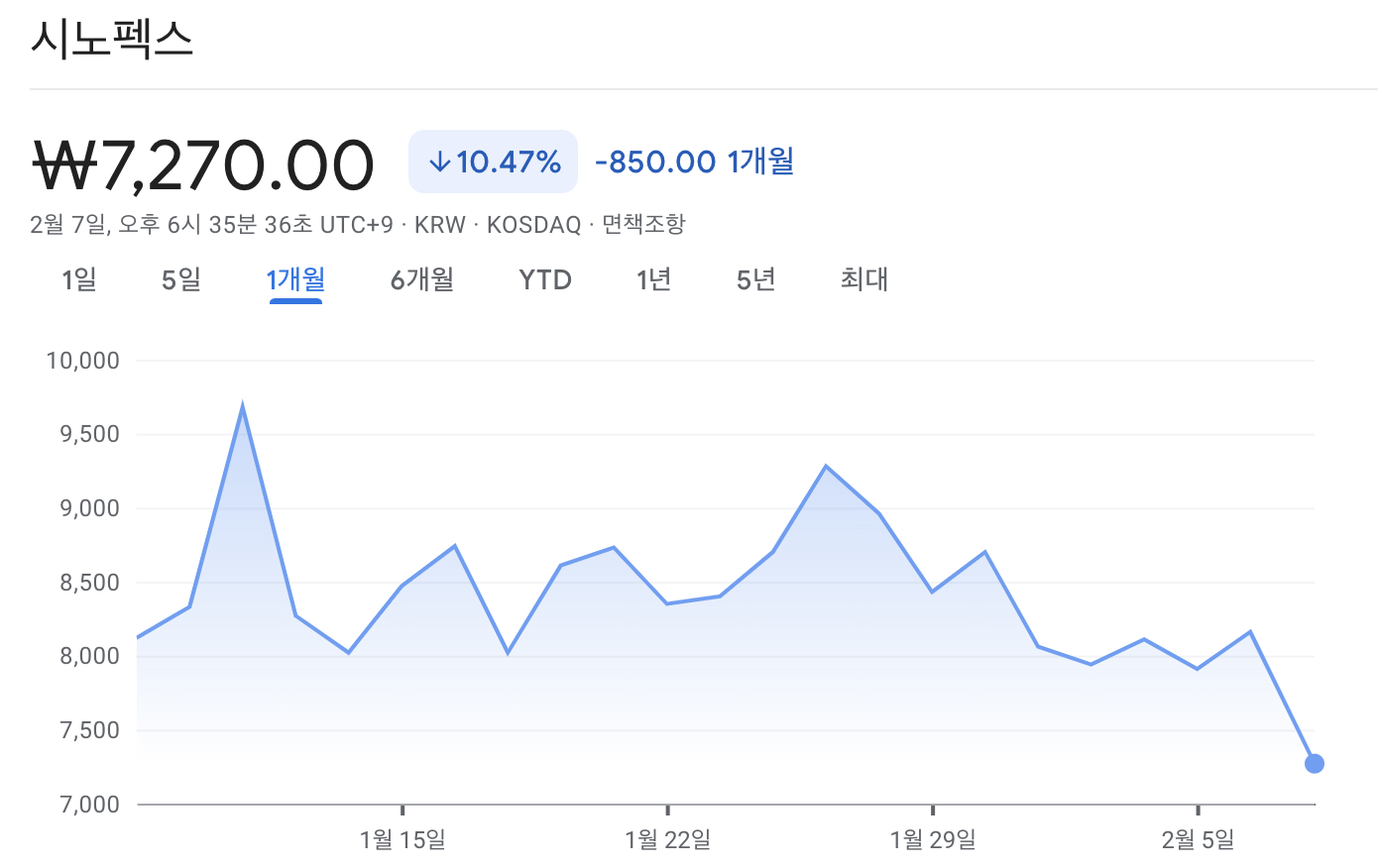The width and height of the screenshot is (1378, 868).
Task: Click the 10,000 y-axis label
Action: (83, 361)
